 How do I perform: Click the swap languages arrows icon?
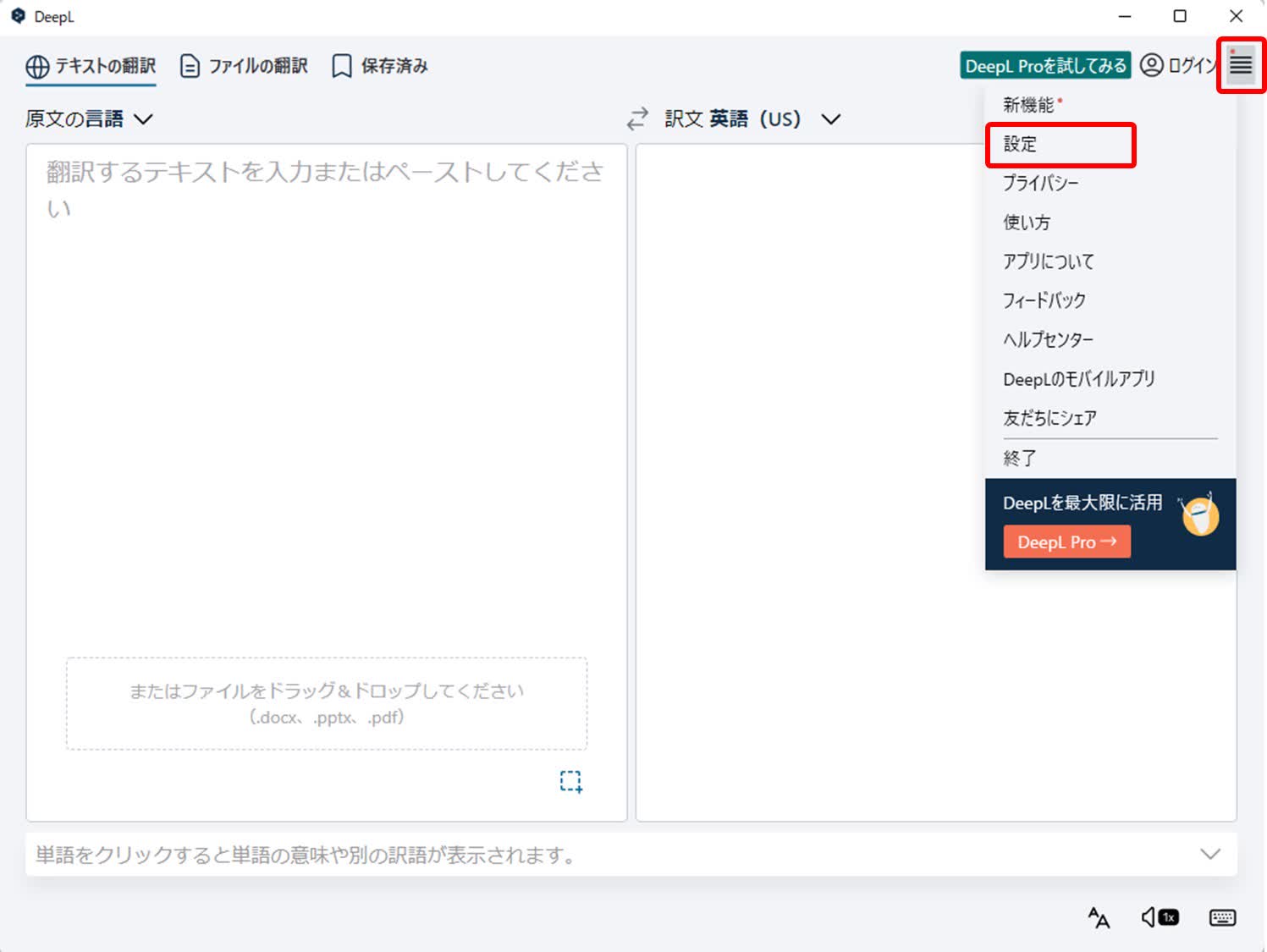coord(637,118)
